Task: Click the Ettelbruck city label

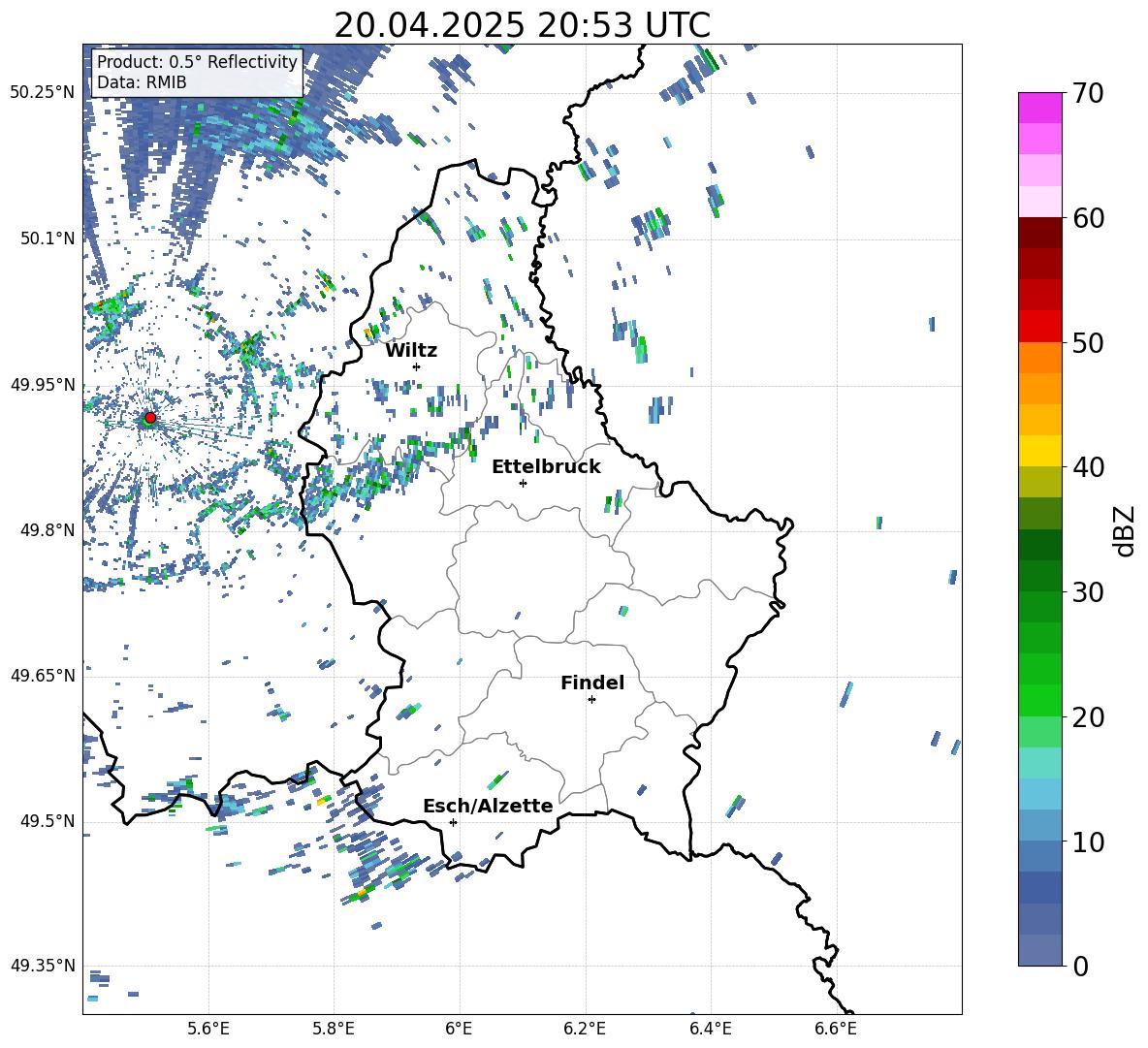Action: pos(546,467)
